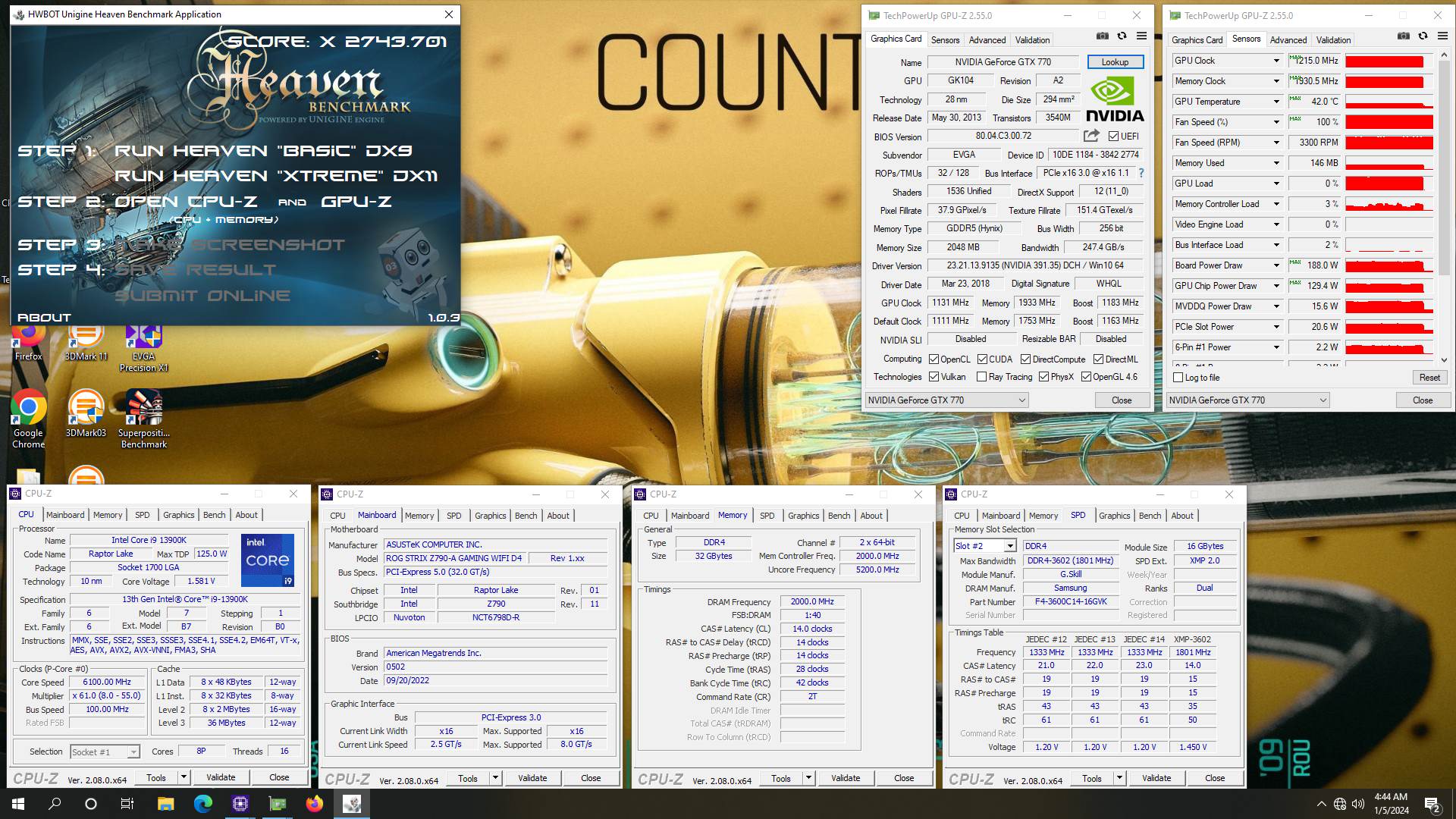Toggle the DirectML checkbox

click(1098, 359)
